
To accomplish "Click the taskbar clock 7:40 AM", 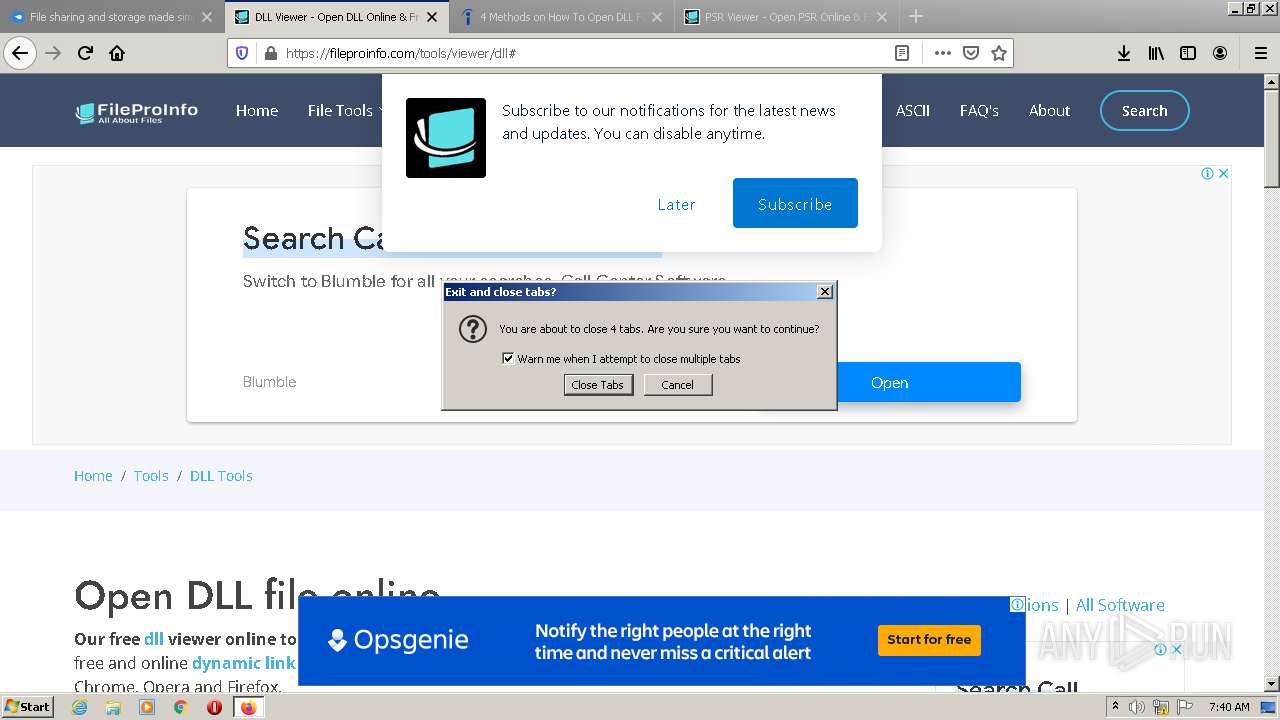I will pyautogui.click(x=1229, y=707).
